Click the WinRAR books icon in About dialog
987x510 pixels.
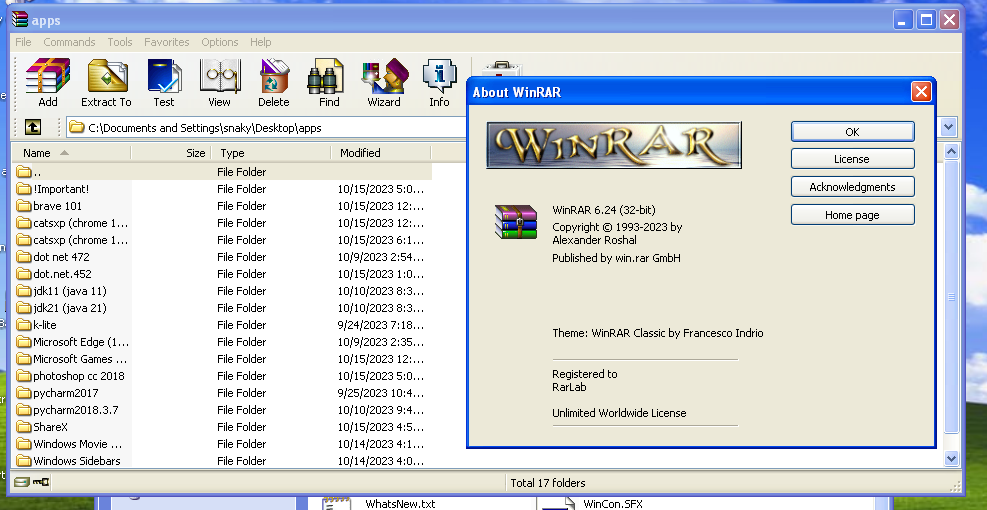pos(516,222)
